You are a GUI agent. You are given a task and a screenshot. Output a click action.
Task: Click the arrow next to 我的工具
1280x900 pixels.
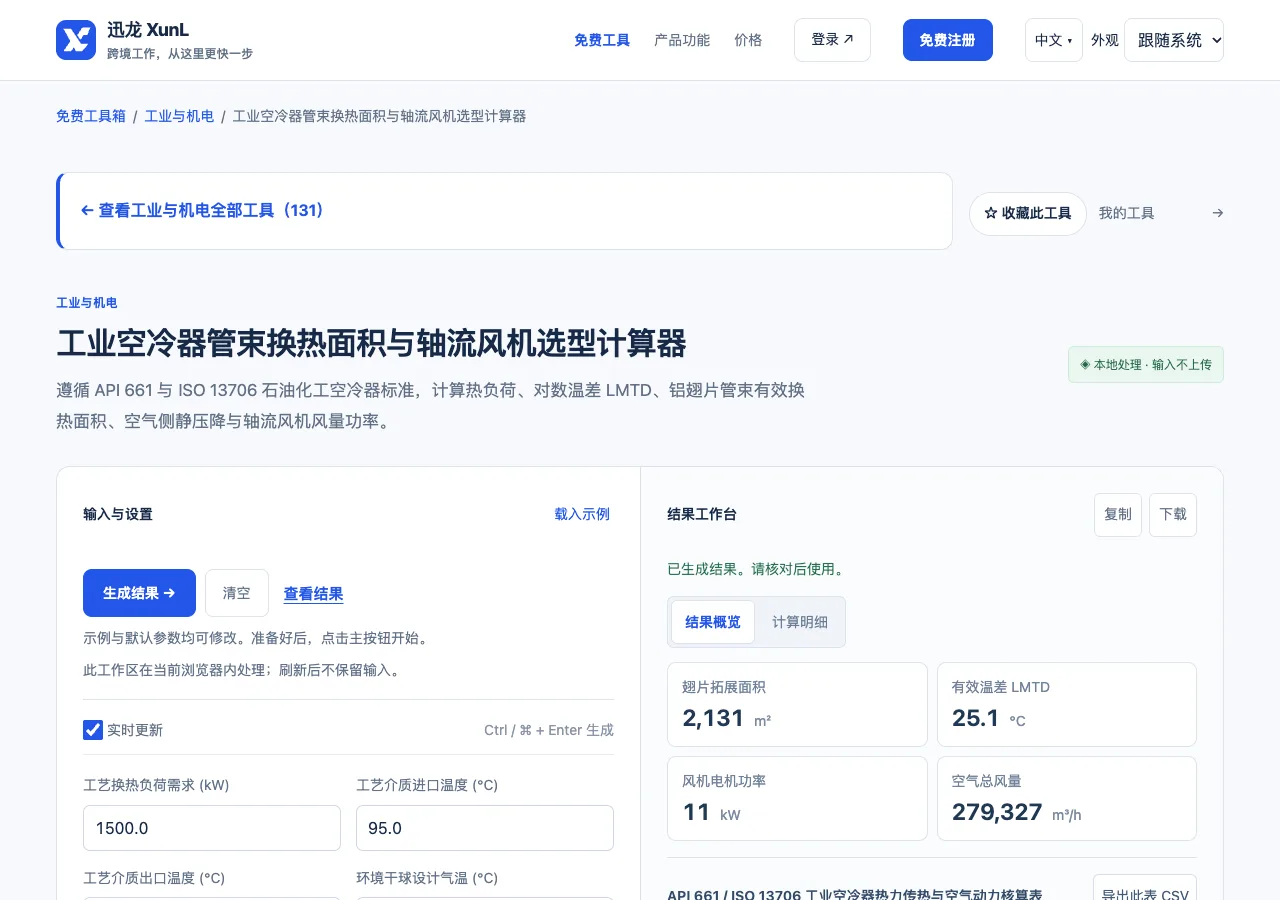click(x=1217, y=213)
